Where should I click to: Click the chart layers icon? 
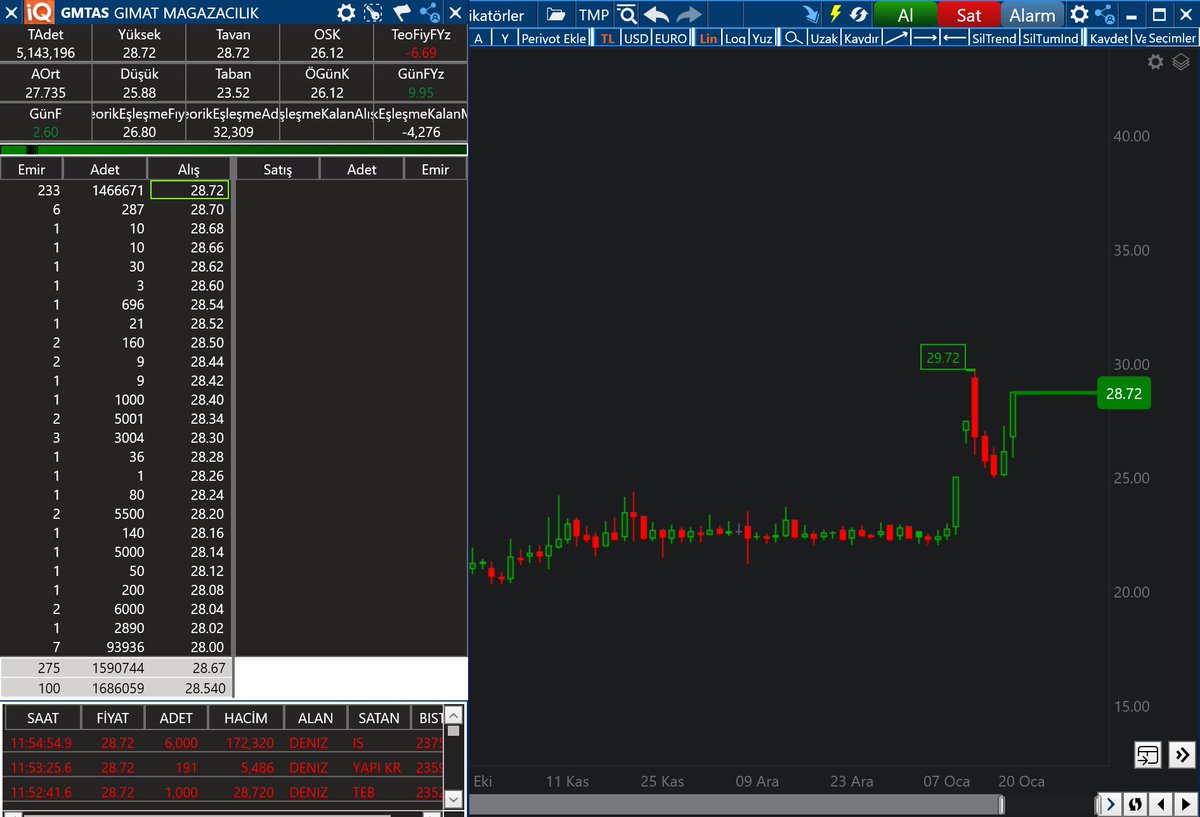pos(1180,62)
